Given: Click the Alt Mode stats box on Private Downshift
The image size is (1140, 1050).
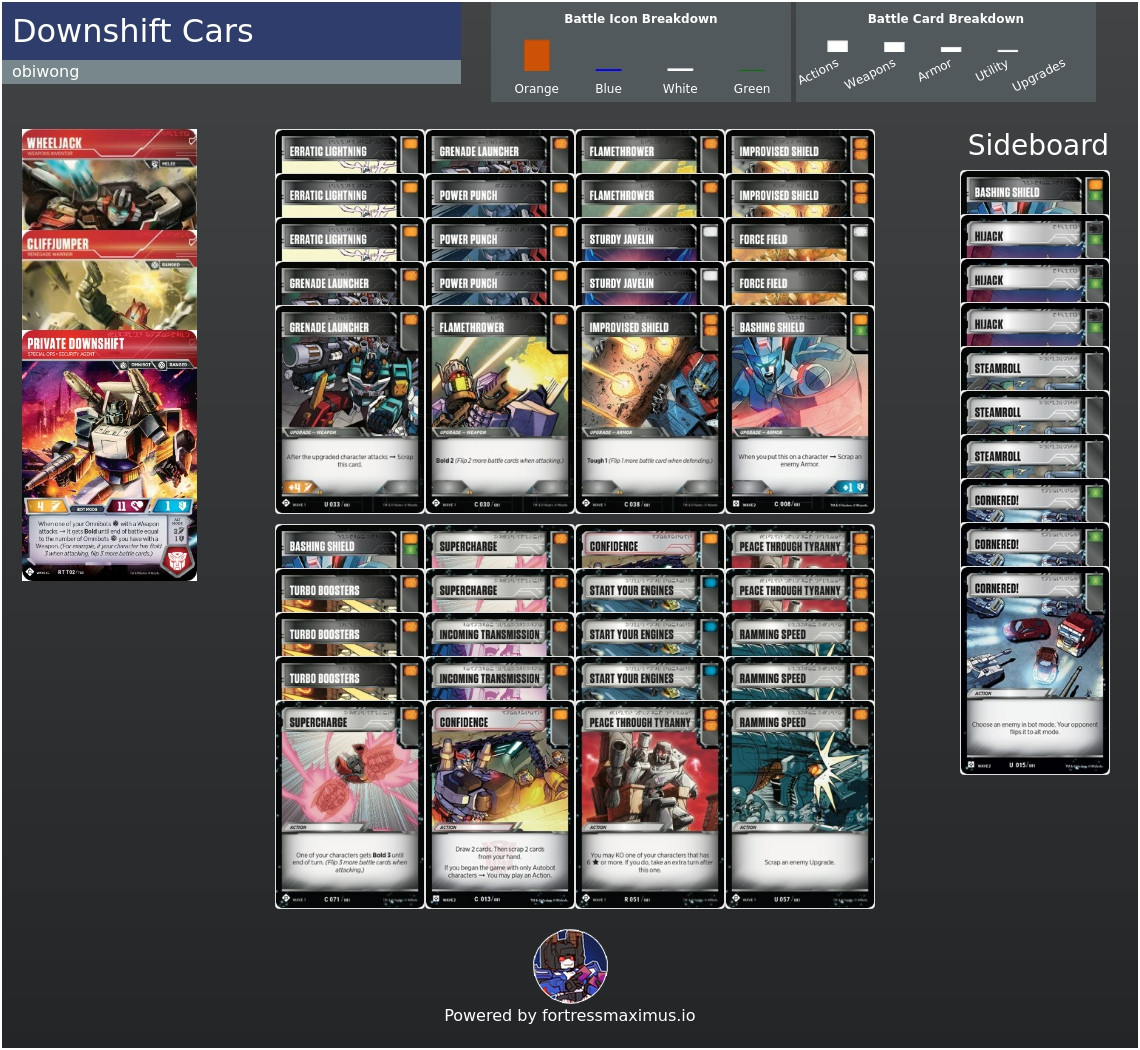Looking at the screenshot, I should coord(179,531).
